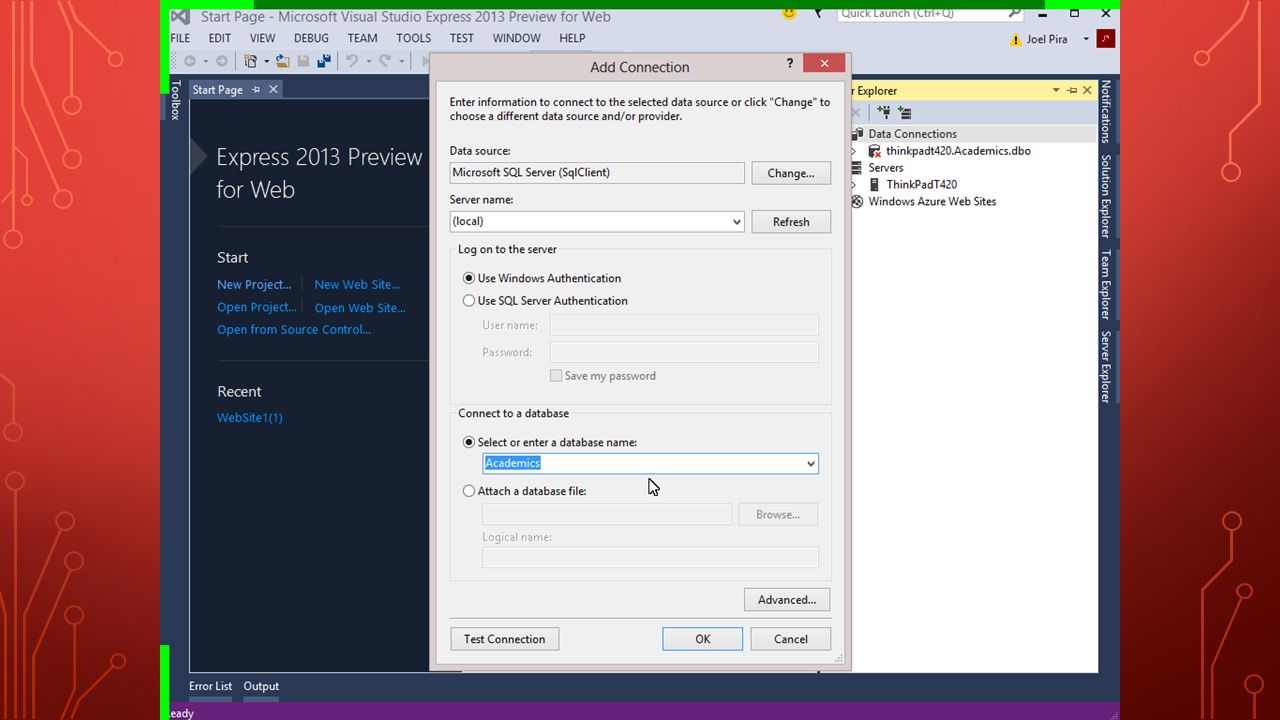Click the Open File toolbar icon
1280x720 pixels.
[283, 61]
